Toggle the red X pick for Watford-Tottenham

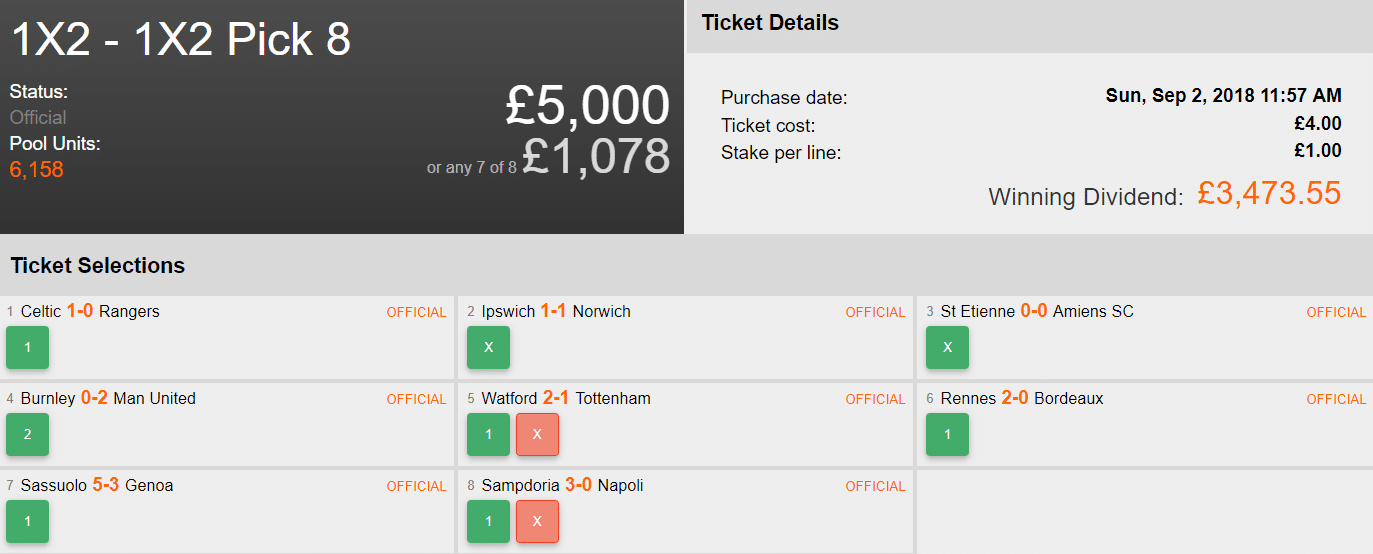click(x=537, y=434)
